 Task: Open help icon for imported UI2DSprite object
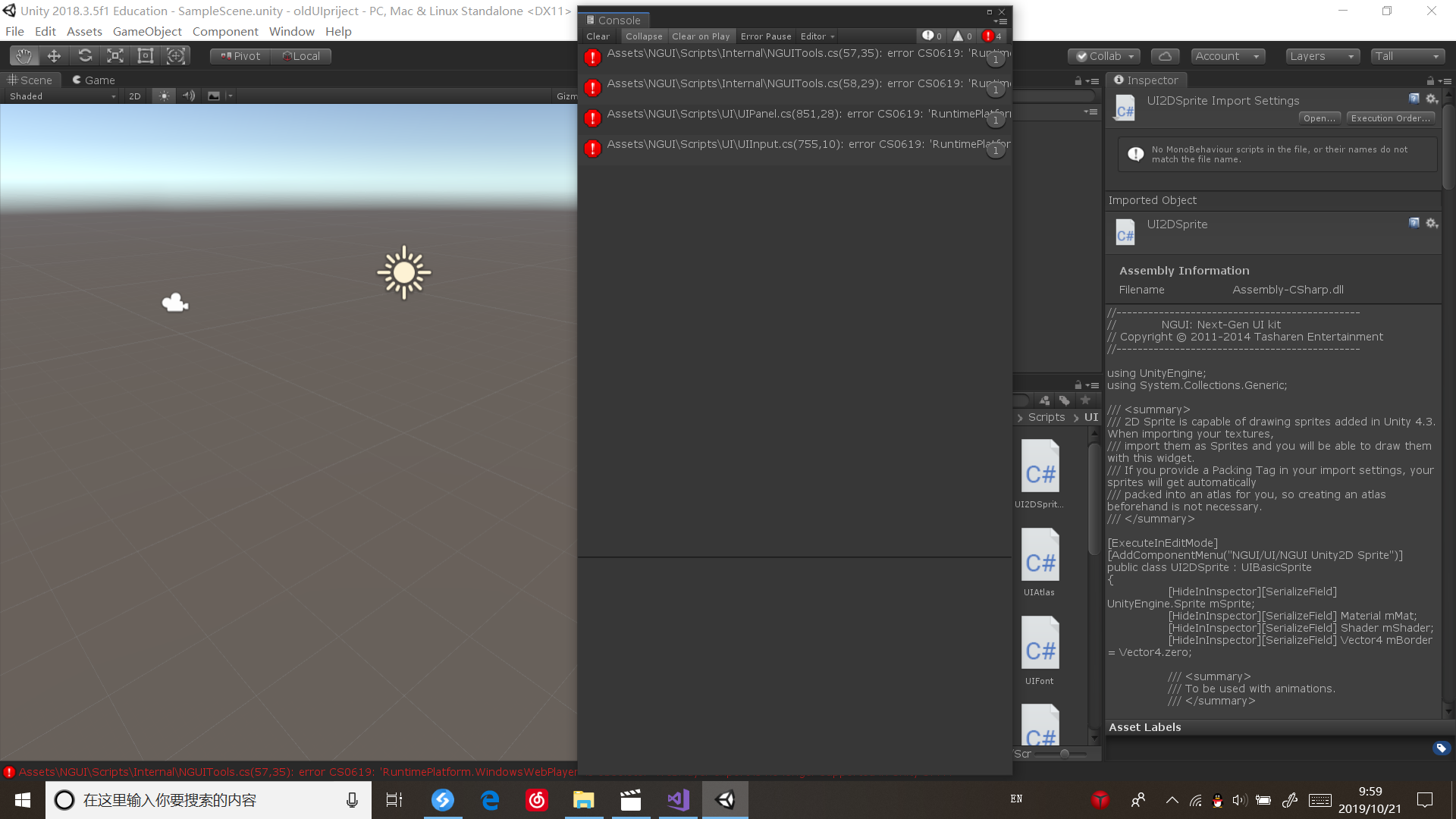pos(1414,223)
